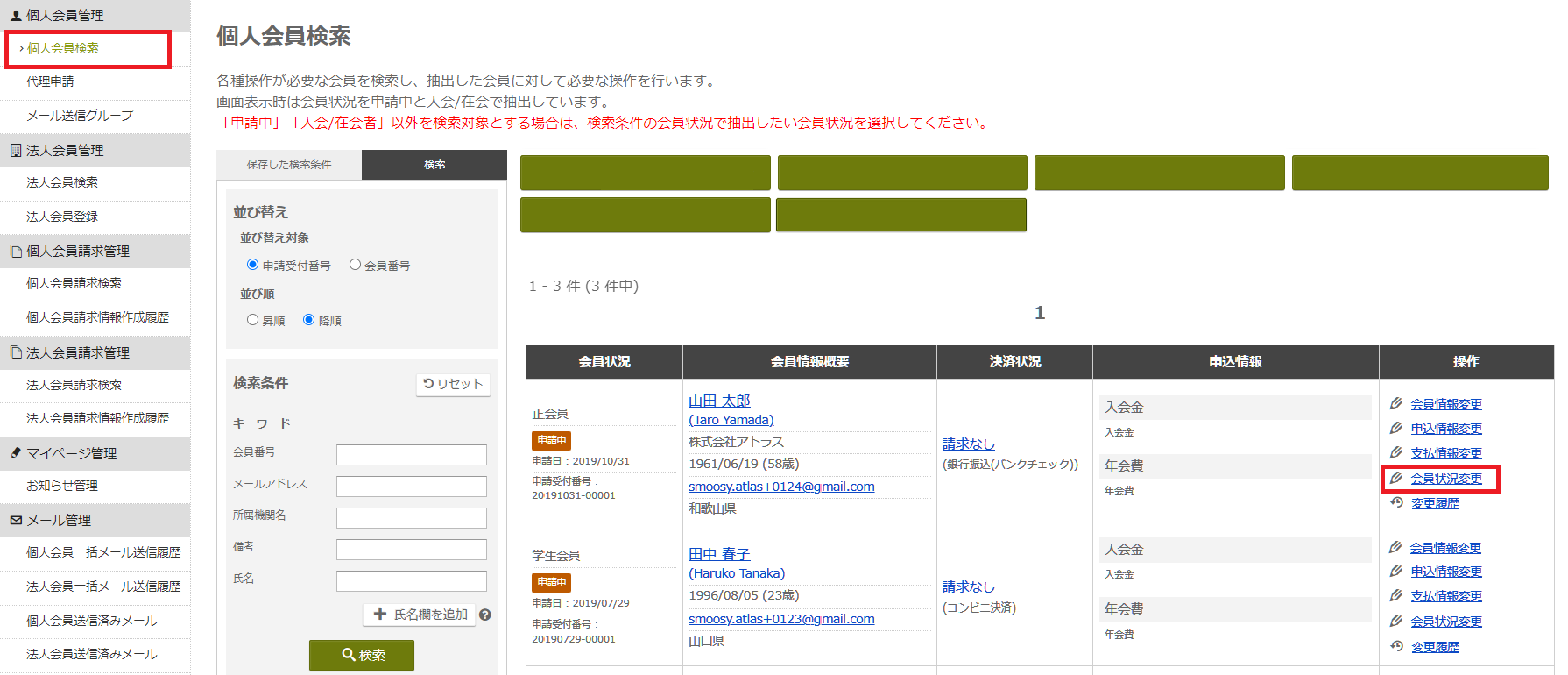This screenshot has height=675, width=1568.
Task: Click 請求なし link for 田中 春子
Action: (x=969, y=586)
